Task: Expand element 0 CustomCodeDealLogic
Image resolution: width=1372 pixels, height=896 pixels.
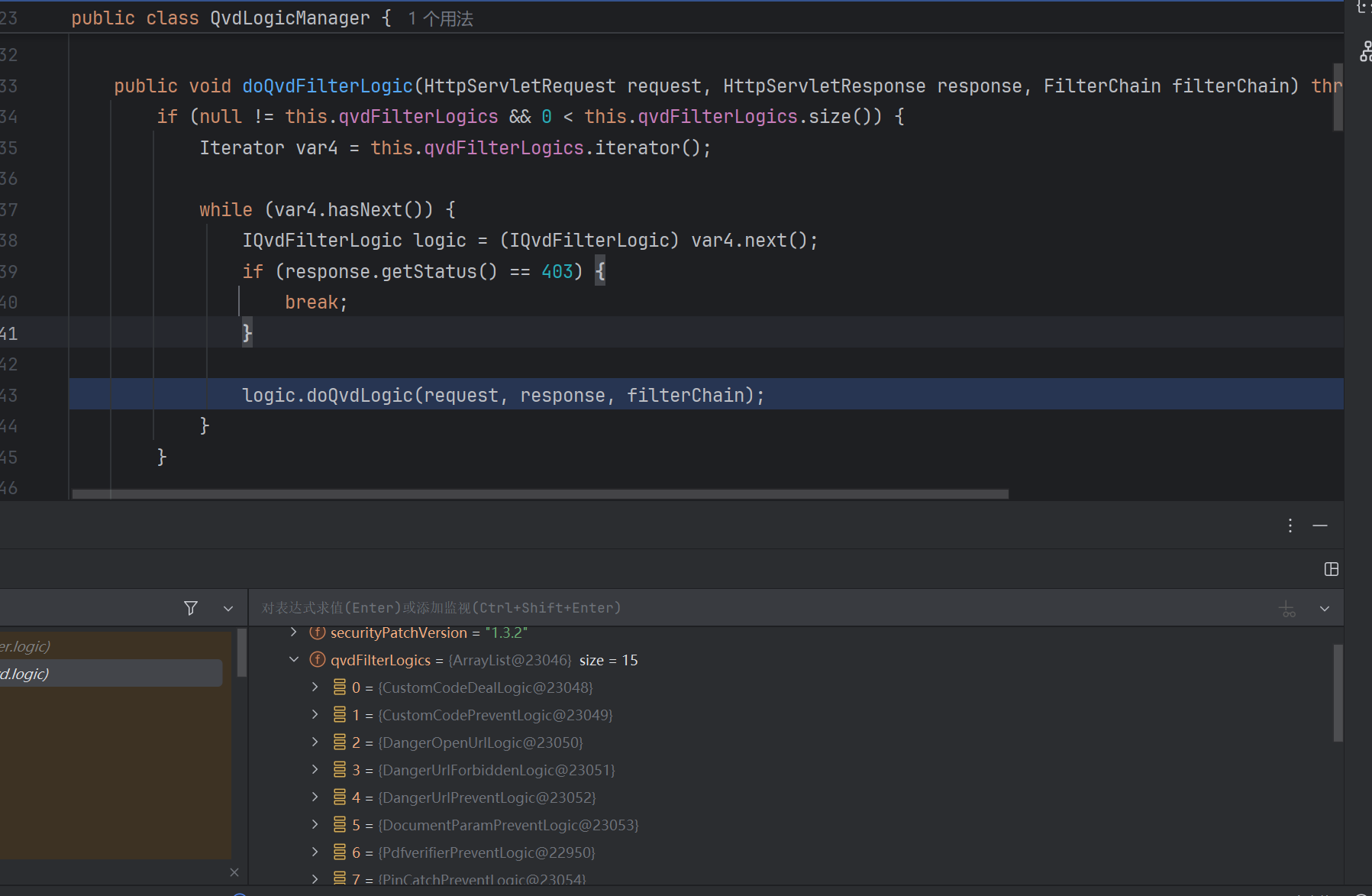Action: (315, 687)
